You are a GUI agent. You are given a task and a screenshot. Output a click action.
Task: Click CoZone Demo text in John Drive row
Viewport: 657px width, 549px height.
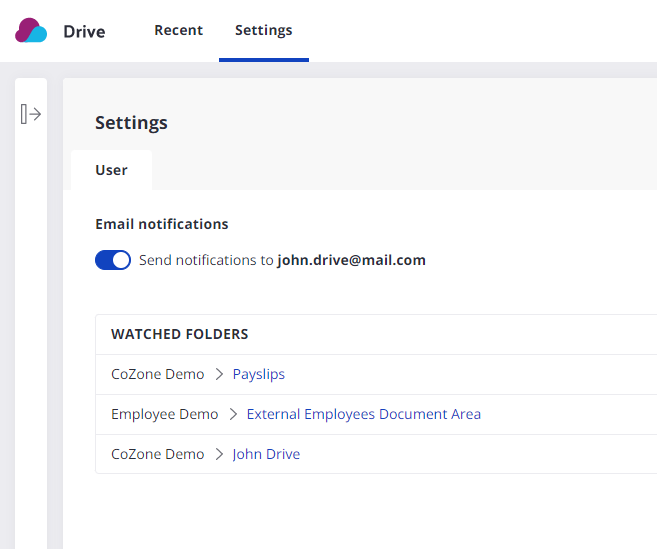coord(158,454)
